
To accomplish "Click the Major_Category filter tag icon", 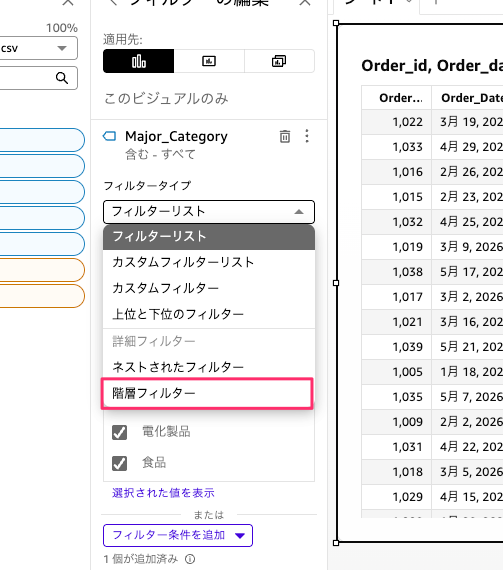I will coord(109,136).
